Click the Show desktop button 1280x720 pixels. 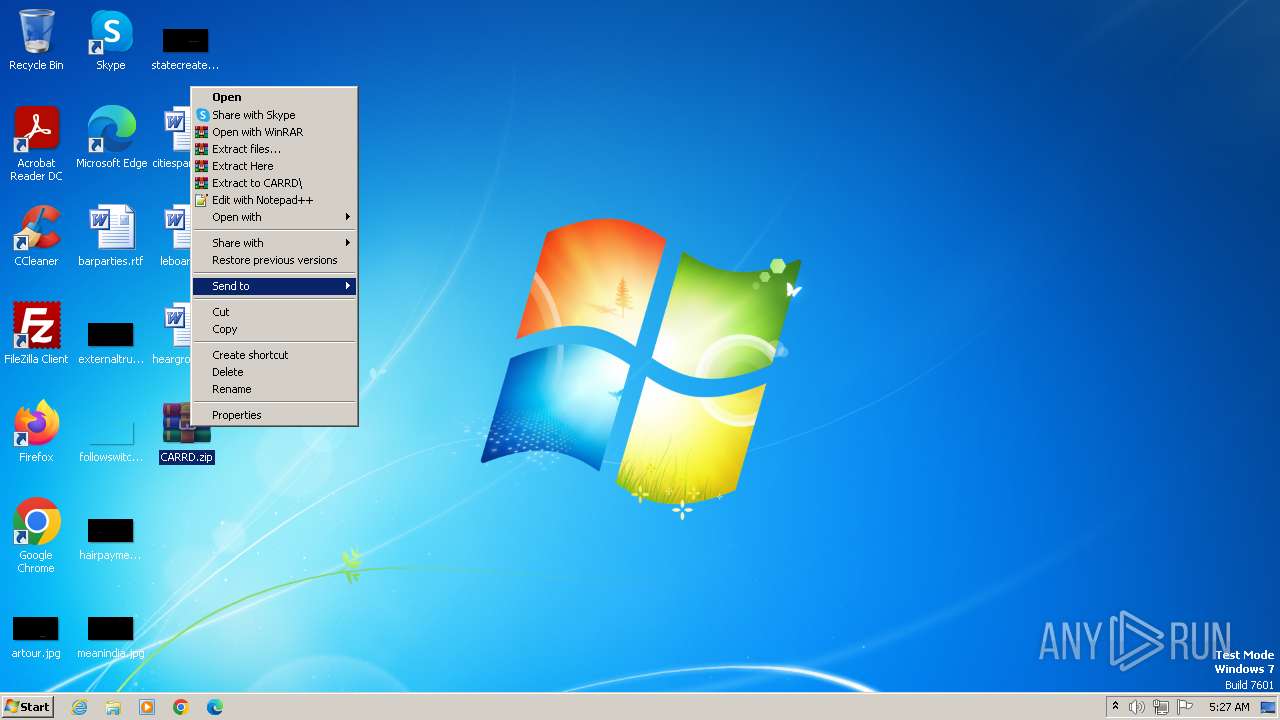click(1268, 707)
